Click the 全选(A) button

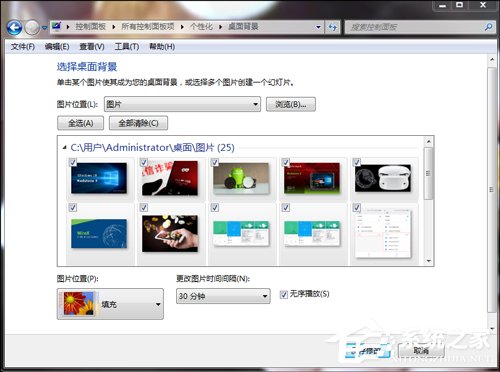point(80,123)
